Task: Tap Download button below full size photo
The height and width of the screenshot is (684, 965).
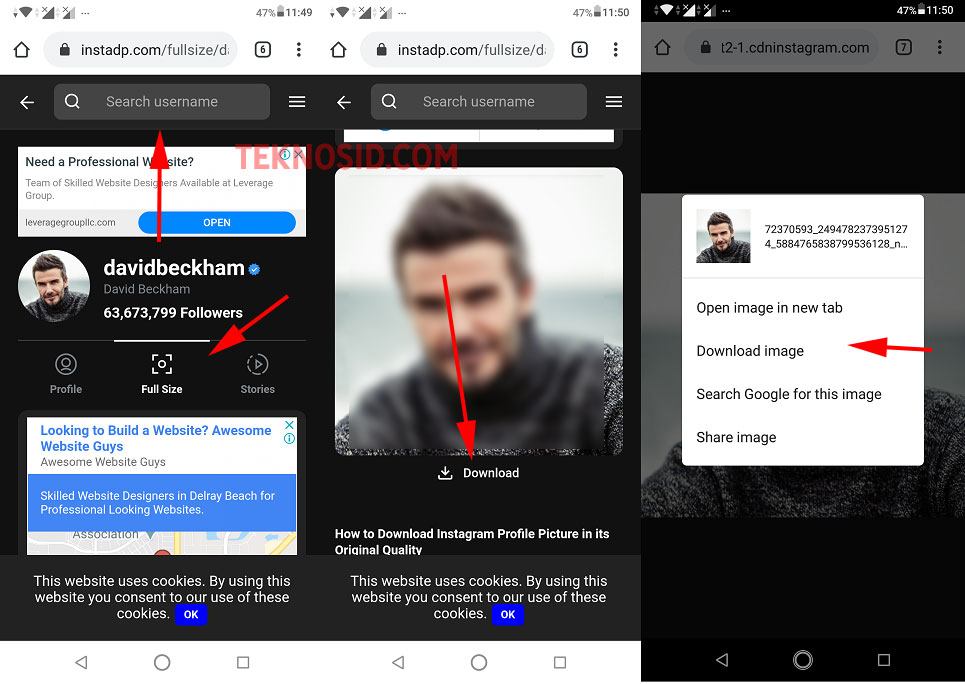Action: pyautogui.click(x=479, y=473)
